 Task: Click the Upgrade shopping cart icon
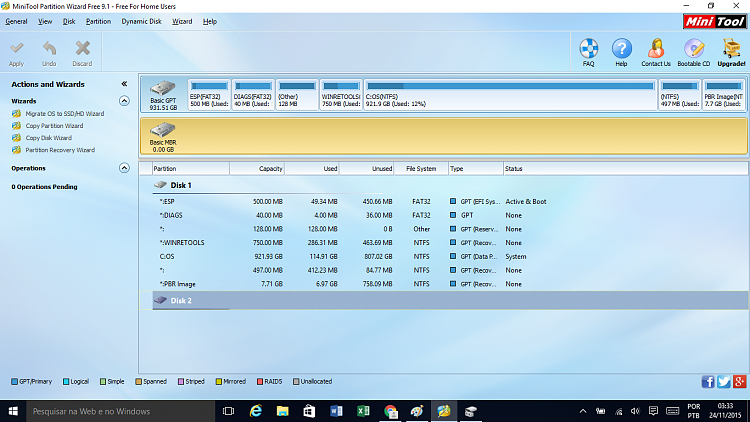pos(731,48)
